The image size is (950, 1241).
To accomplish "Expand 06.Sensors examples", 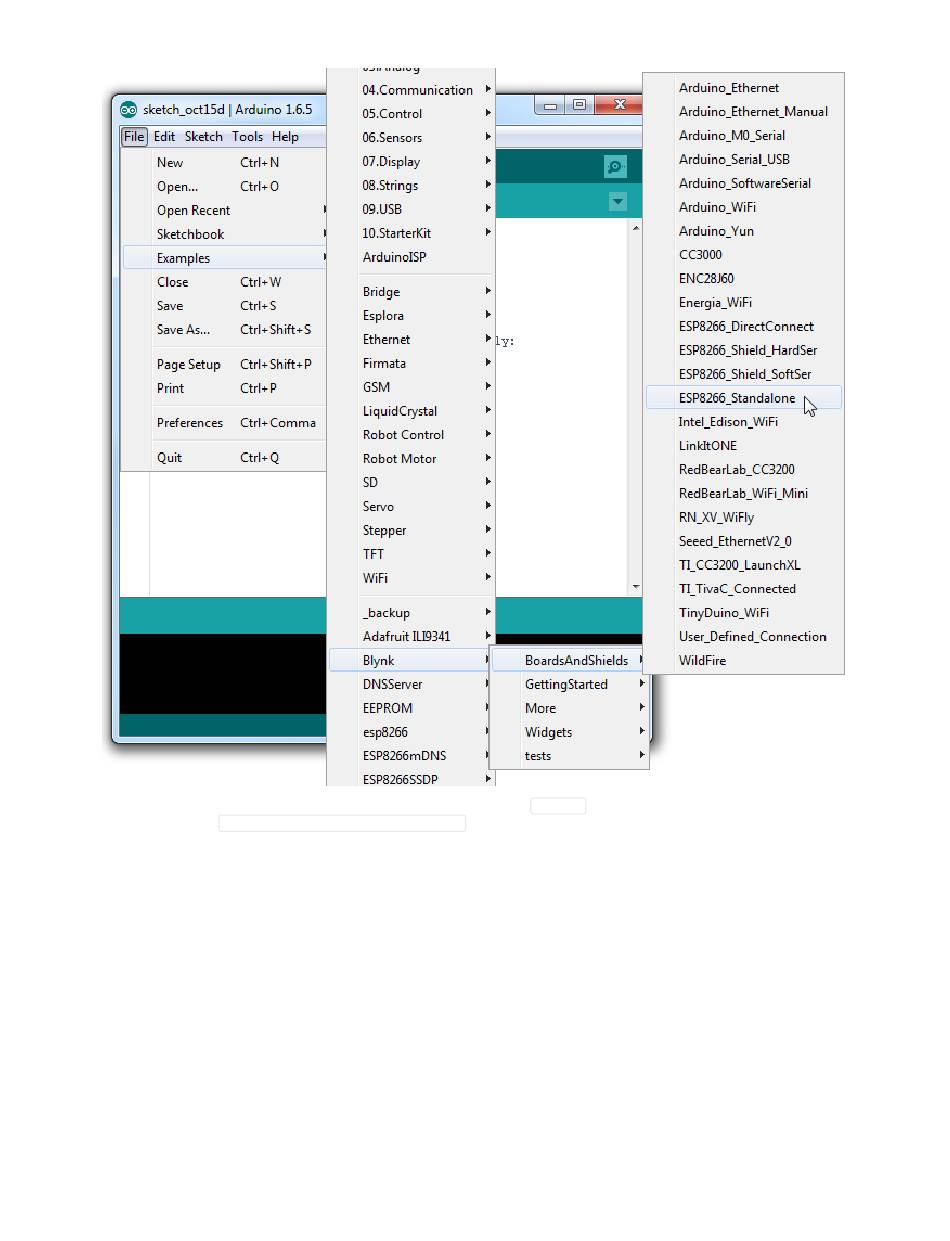I will click(412, 138).
